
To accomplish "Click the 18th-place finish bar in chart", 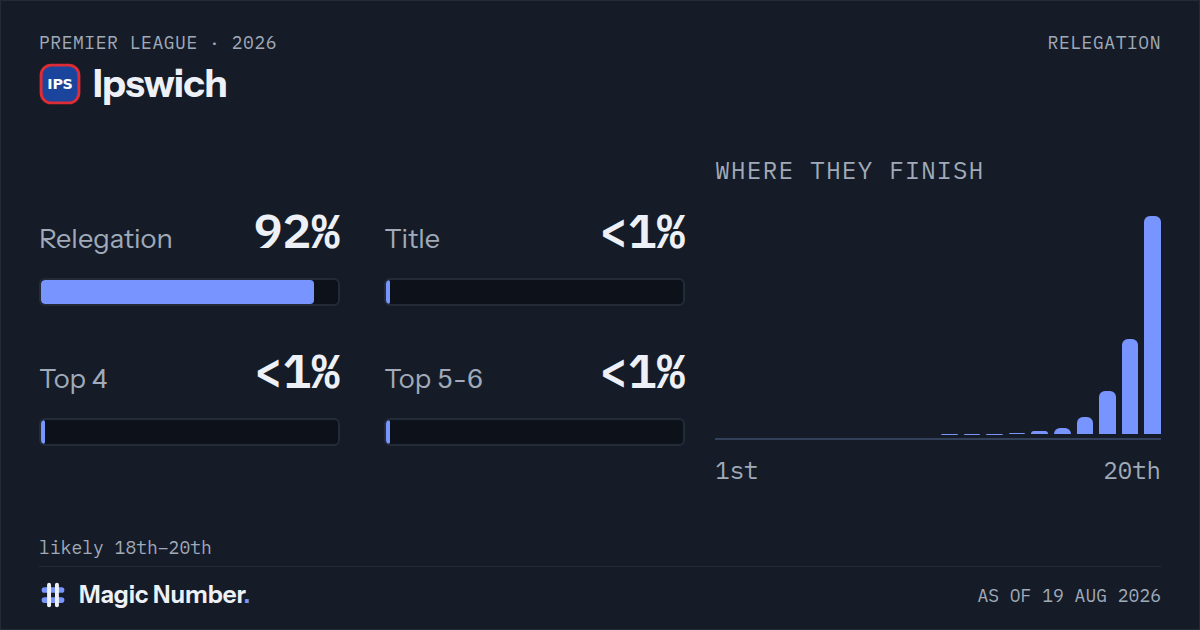I will coord(1107,413).
